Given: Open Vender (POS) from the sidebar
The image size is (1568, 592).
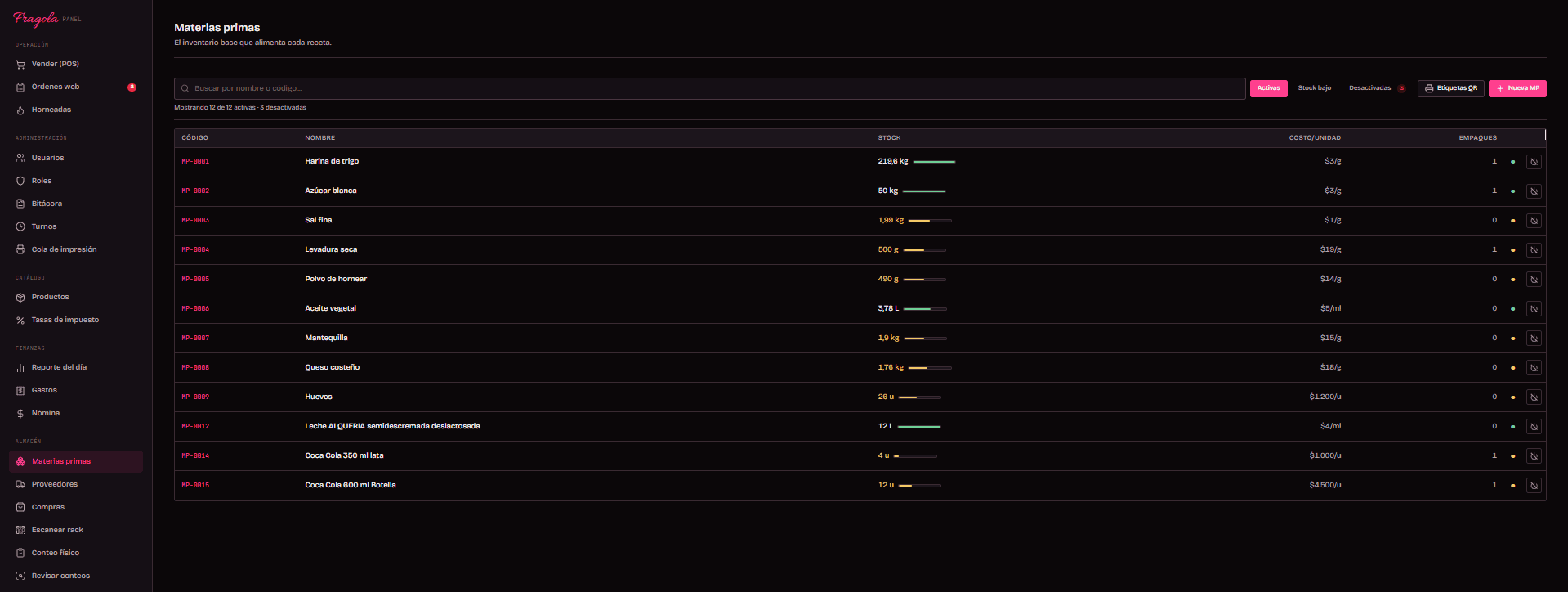Looking at the screenshot, I should click(x=75, y=64).
